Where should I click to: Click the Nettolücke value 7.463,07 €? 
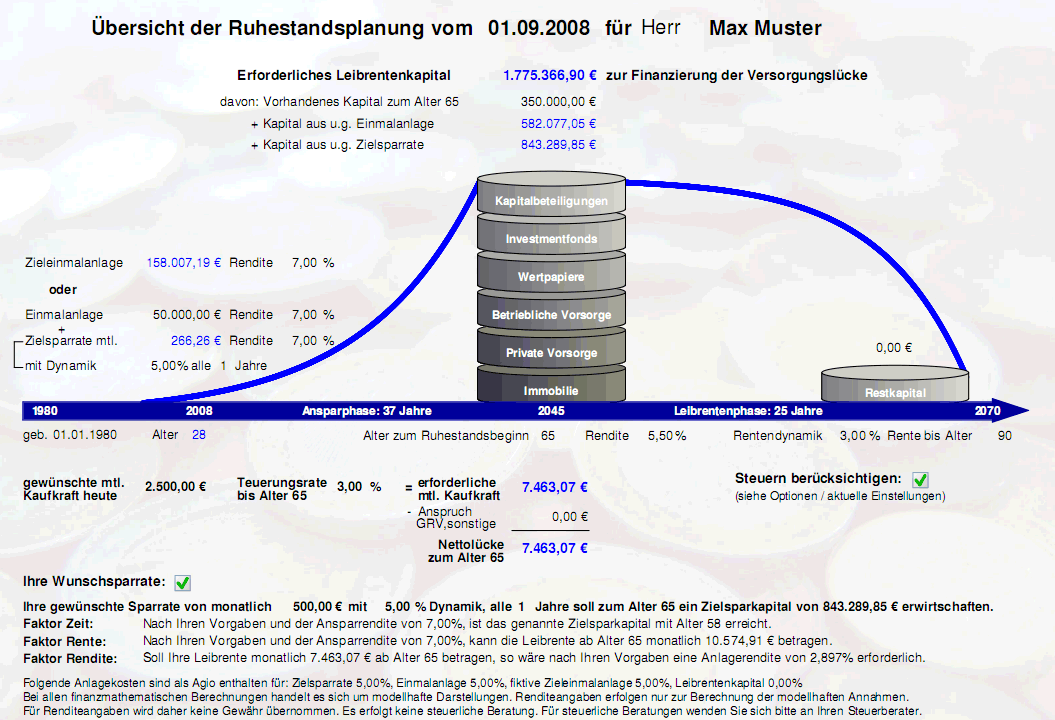coord(554,548)
